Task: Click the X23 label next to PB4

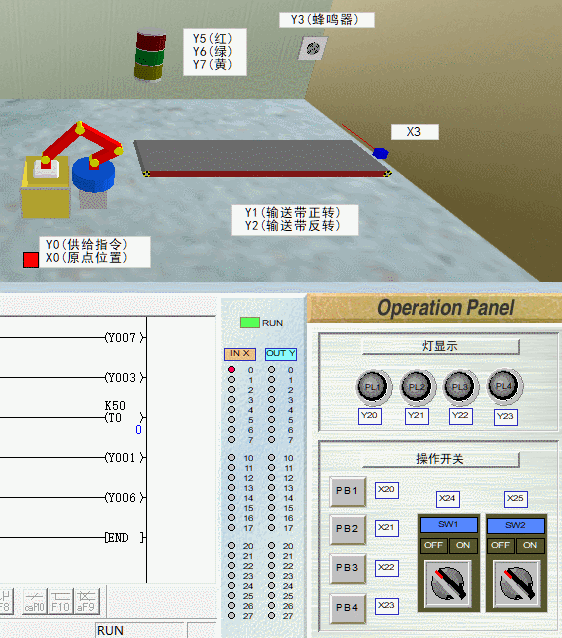Action: [387, 606]
